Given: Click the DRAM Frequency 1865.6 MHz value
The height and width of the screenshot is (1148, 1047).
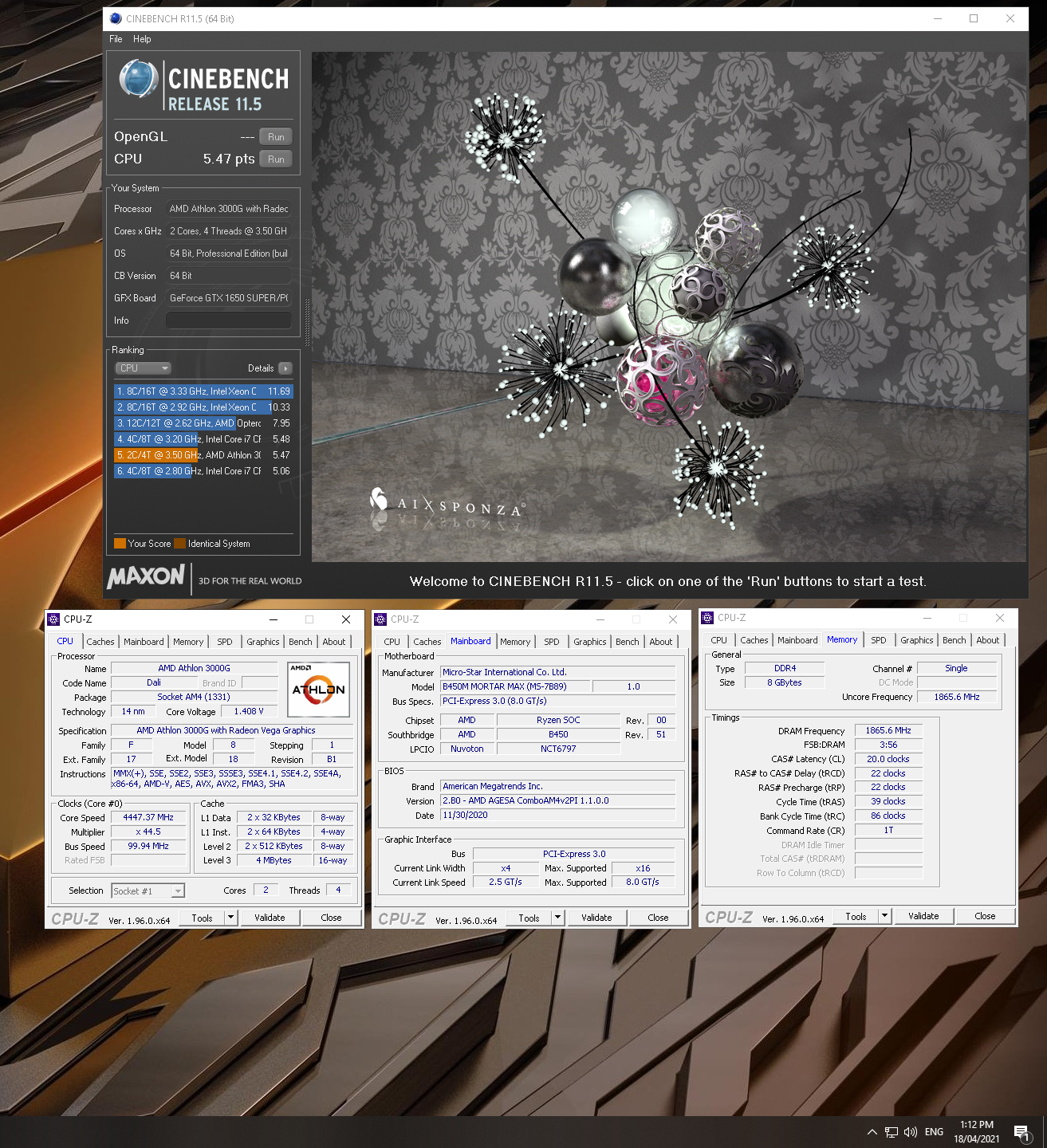Looking at the screenshot, I should (888, 730).
